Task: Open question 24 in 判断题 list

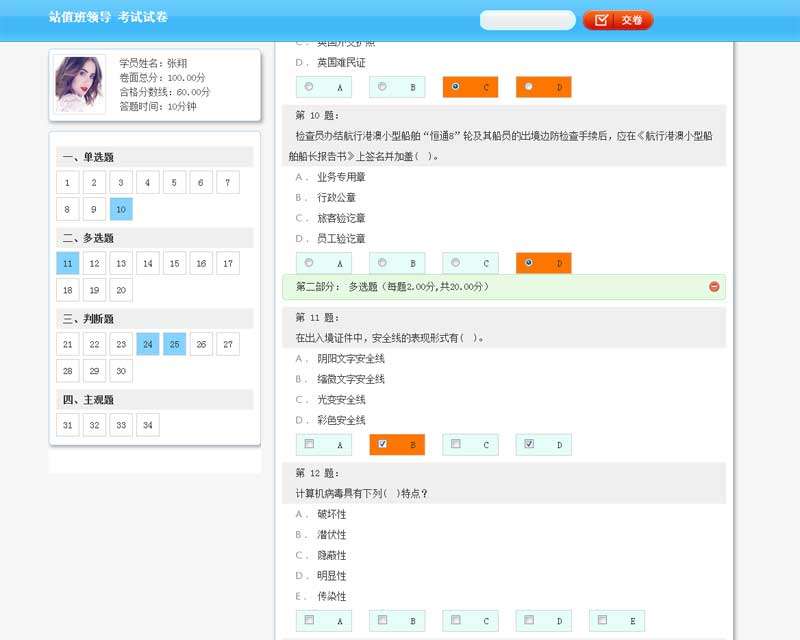Action: pos(148,344)
